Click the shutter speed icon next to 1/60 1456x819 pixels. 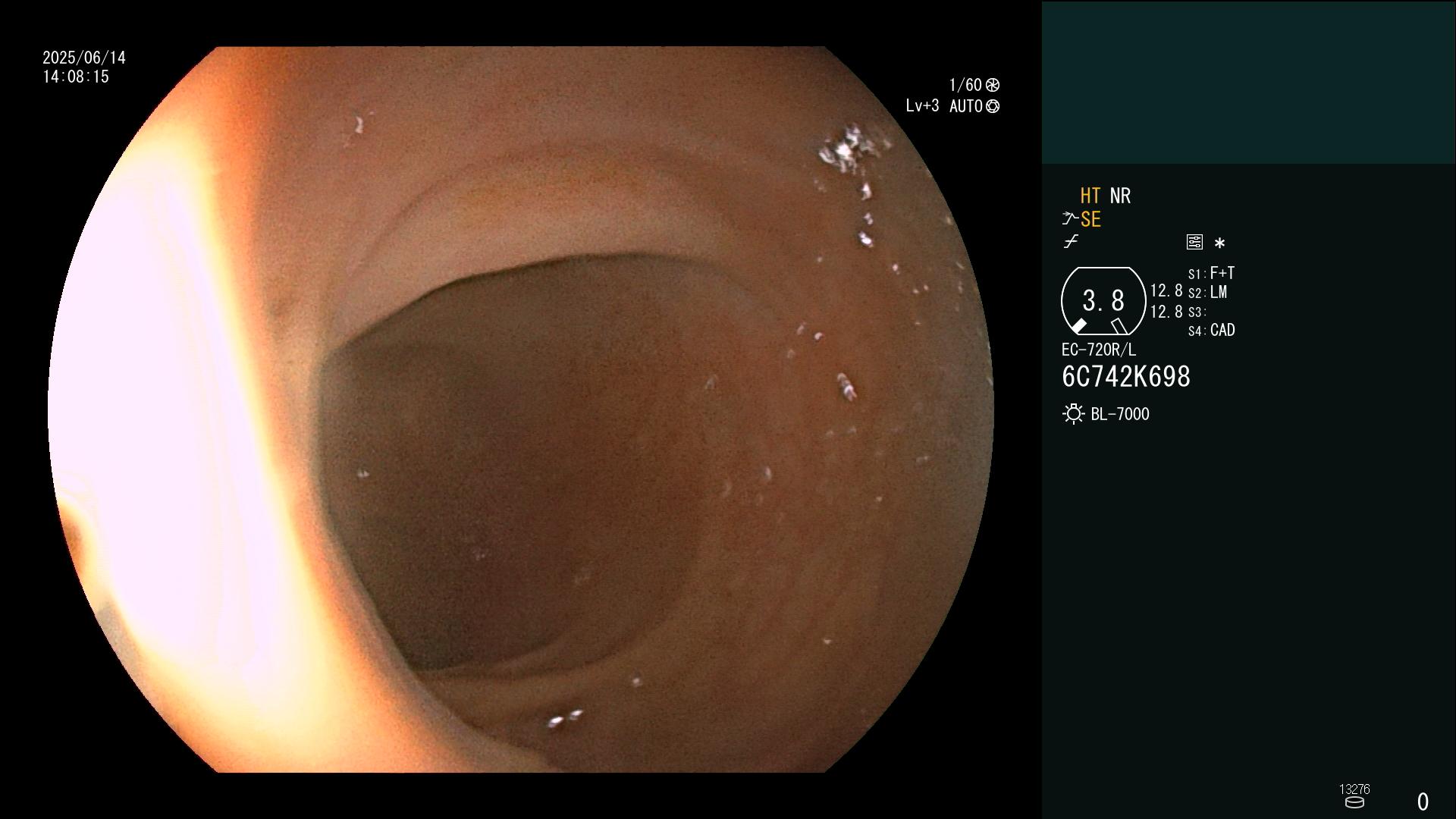[x=993, y=85]
